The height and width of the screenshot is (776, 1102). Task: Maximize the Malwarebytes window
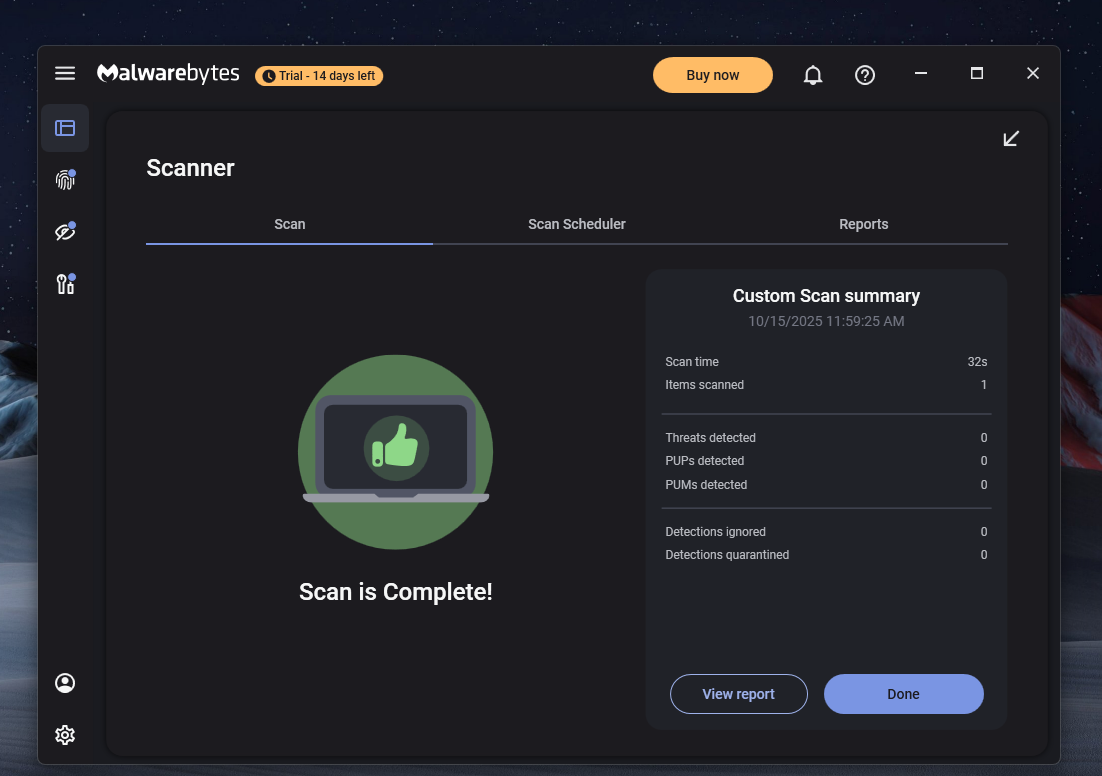977,73
